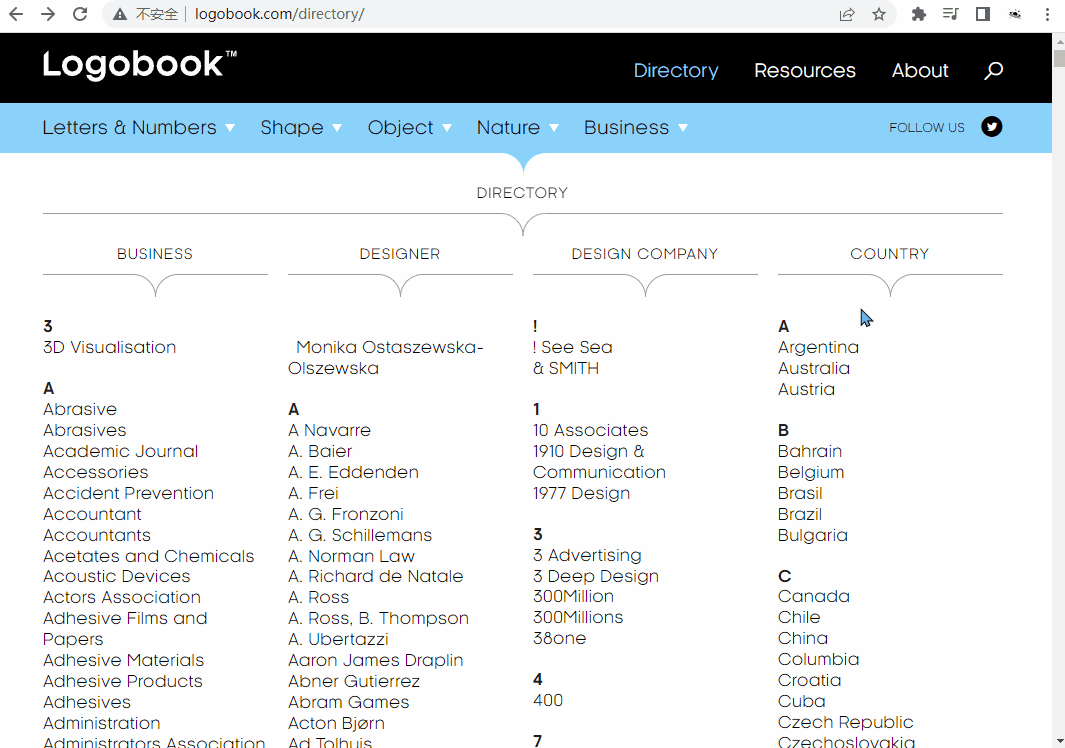Screen dimensions: 1065x748
Task: Open Accident Prevention link
Action: click(128, 493)
